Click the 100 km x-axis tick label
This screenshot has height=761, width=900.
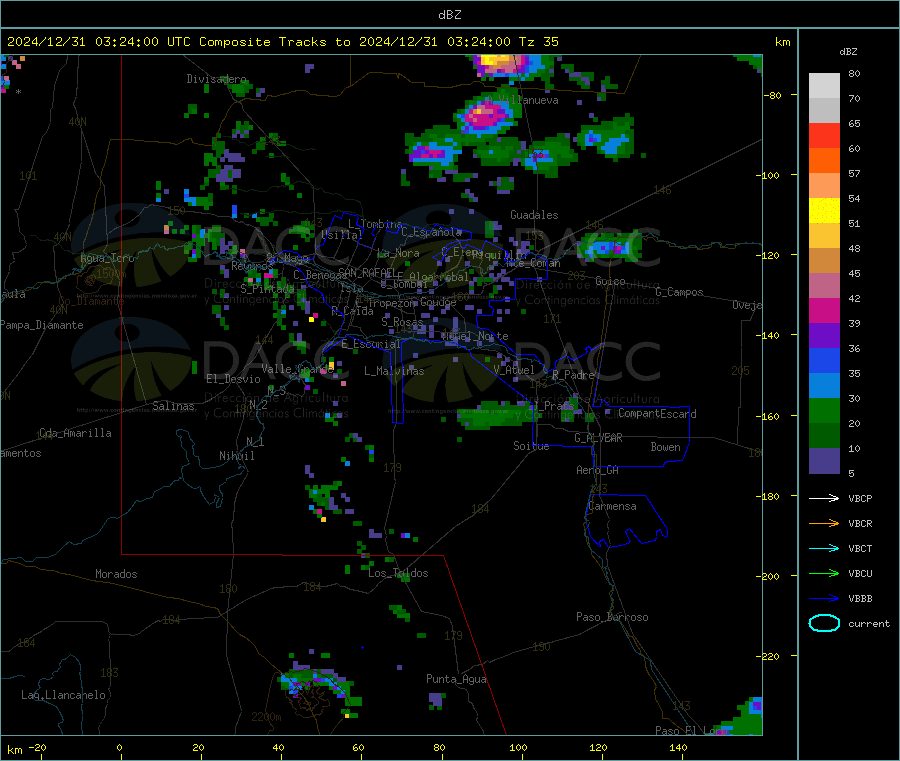(518, 747)
